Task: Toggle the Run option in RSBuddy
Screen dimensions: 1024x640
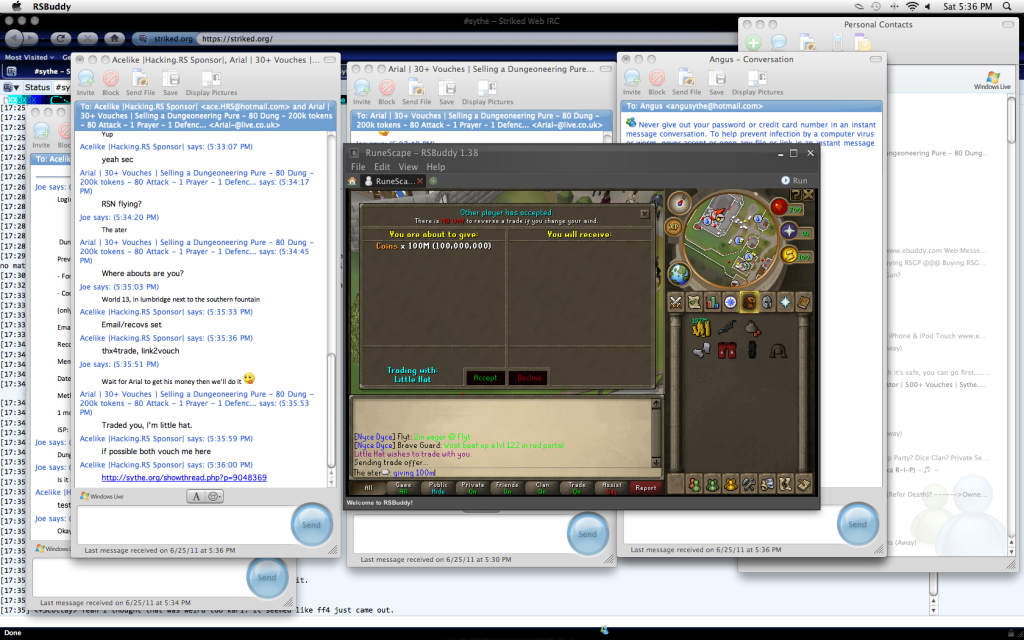Action: coord(794,181)
